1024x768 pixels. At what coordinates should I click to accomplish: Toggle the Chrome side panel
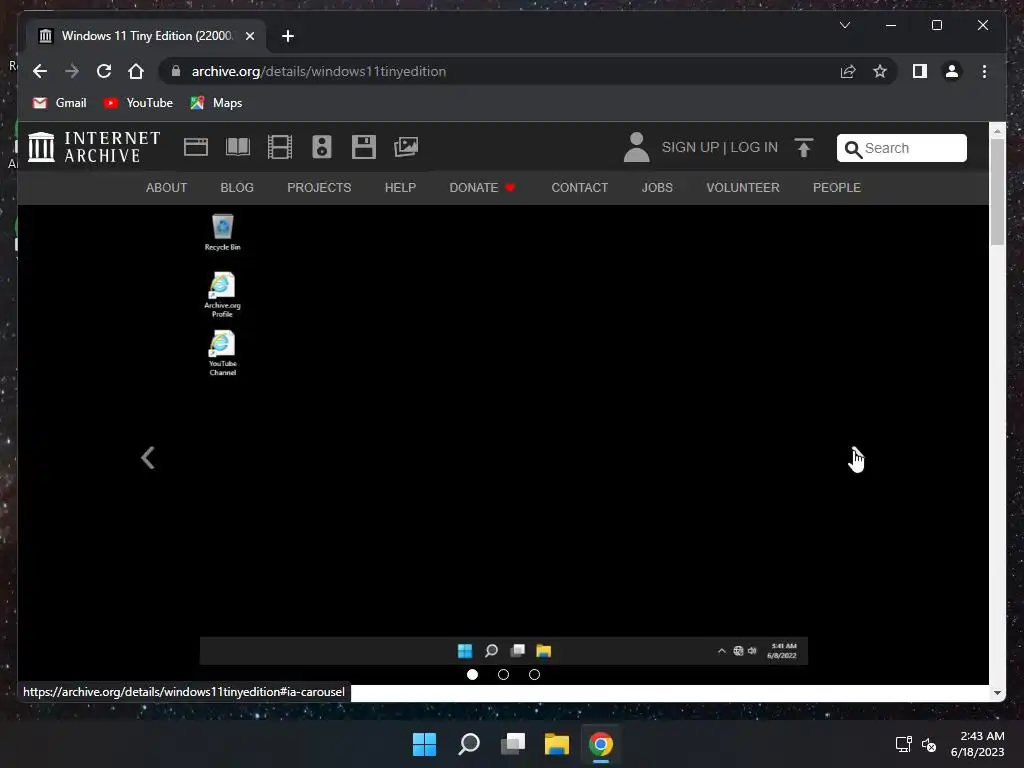(x=920, y=71)
